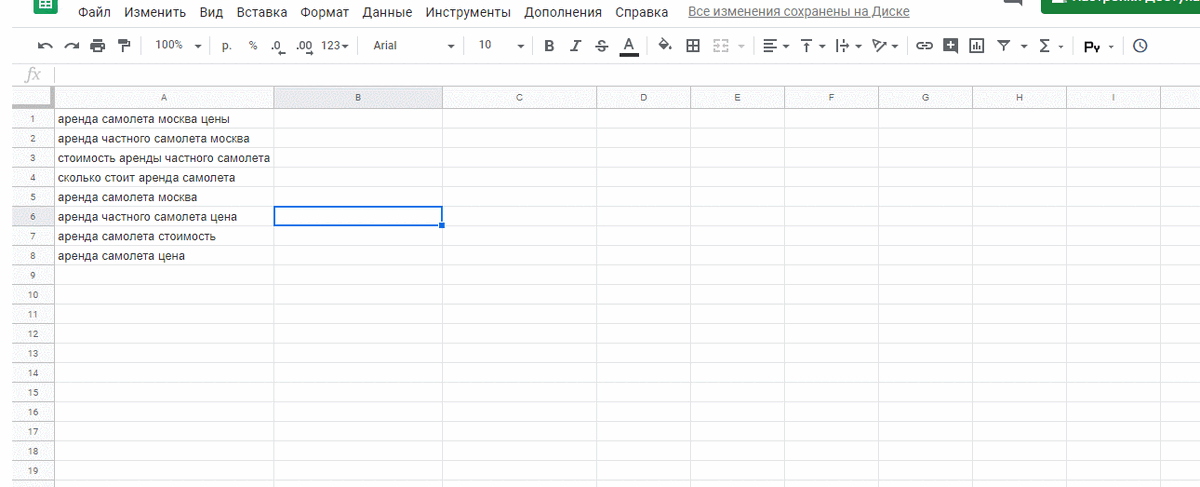Select cell 'аренда самолета москва цены'
This screenshot has width=1200, height=487.
pyautogui.click(x=163, y=119)
